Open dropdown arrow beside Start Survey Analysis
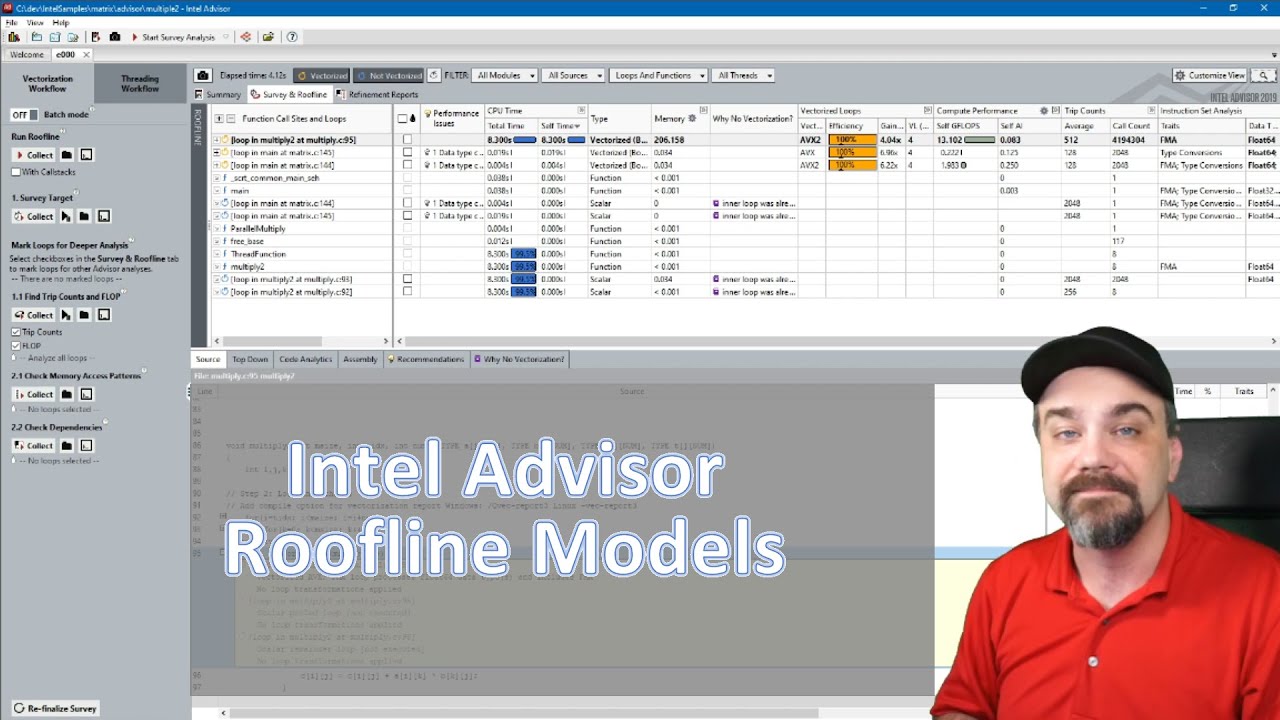The width and height of the screenshot is (1280, 720). 225,37
